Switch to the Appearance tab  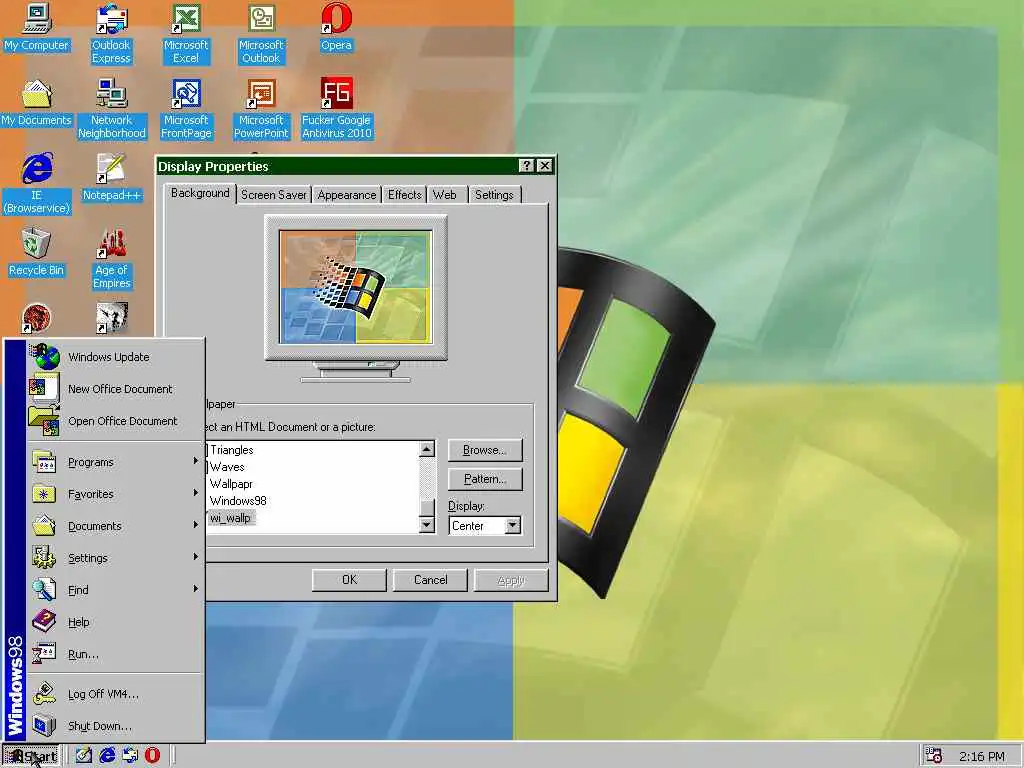coord(347,195)
